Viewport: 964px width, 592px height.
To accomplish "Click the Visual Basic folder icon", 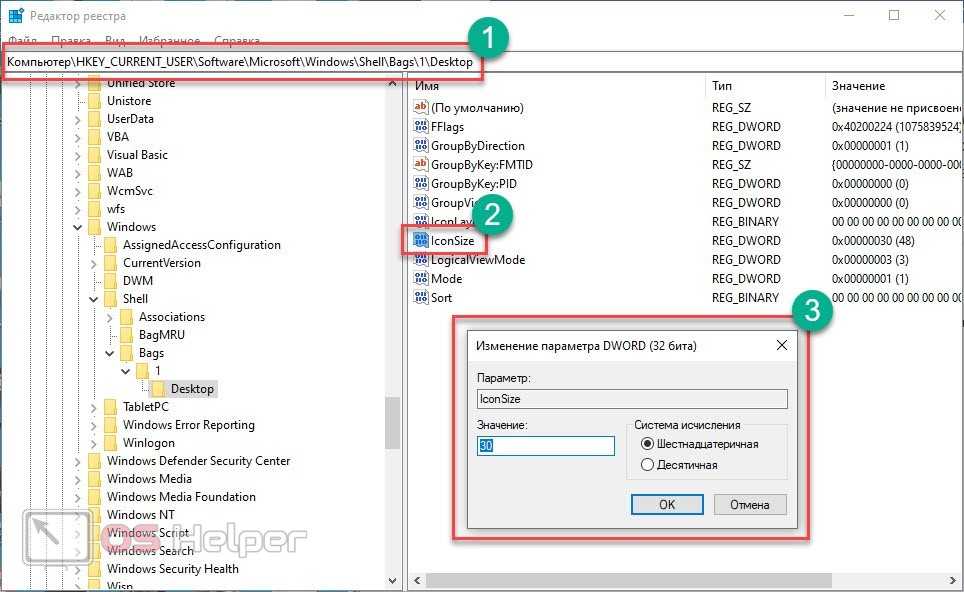I will [x=95, y=155].
